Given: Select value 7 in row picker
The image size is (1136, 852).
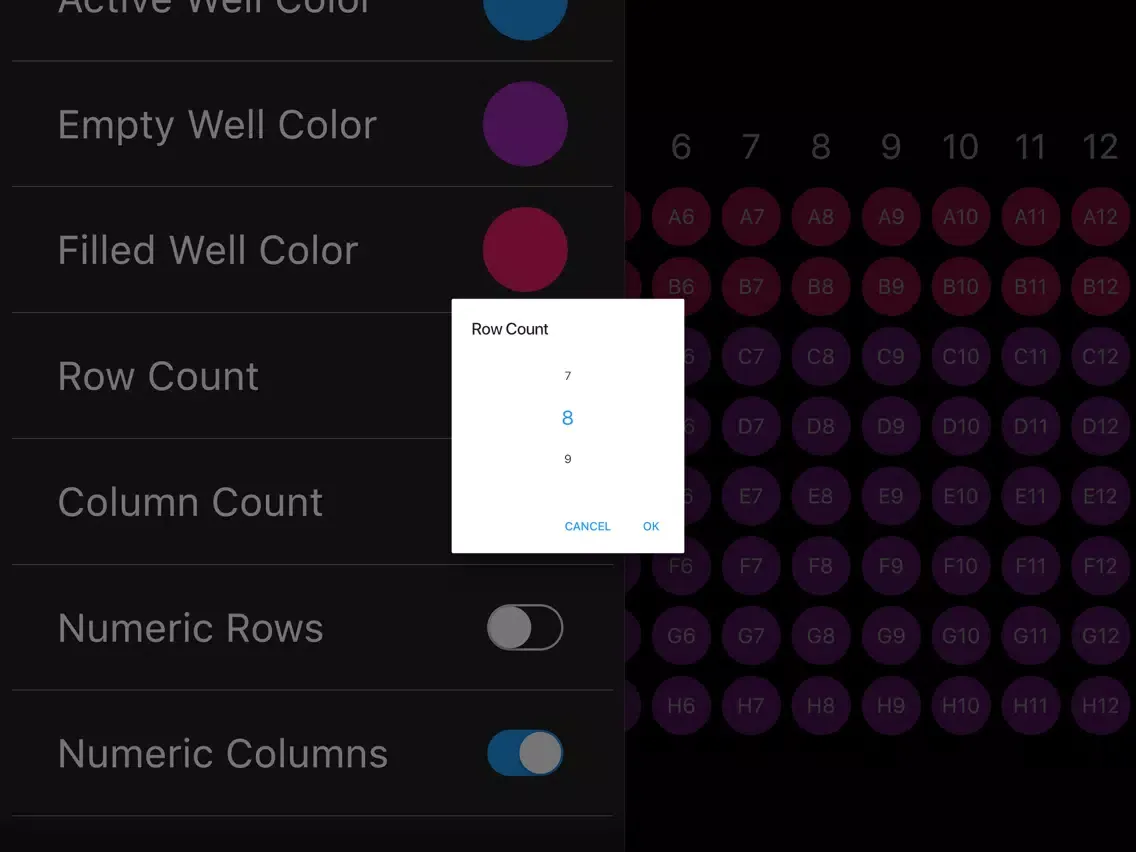Looking at the screenshot, I should pos(567,376).
